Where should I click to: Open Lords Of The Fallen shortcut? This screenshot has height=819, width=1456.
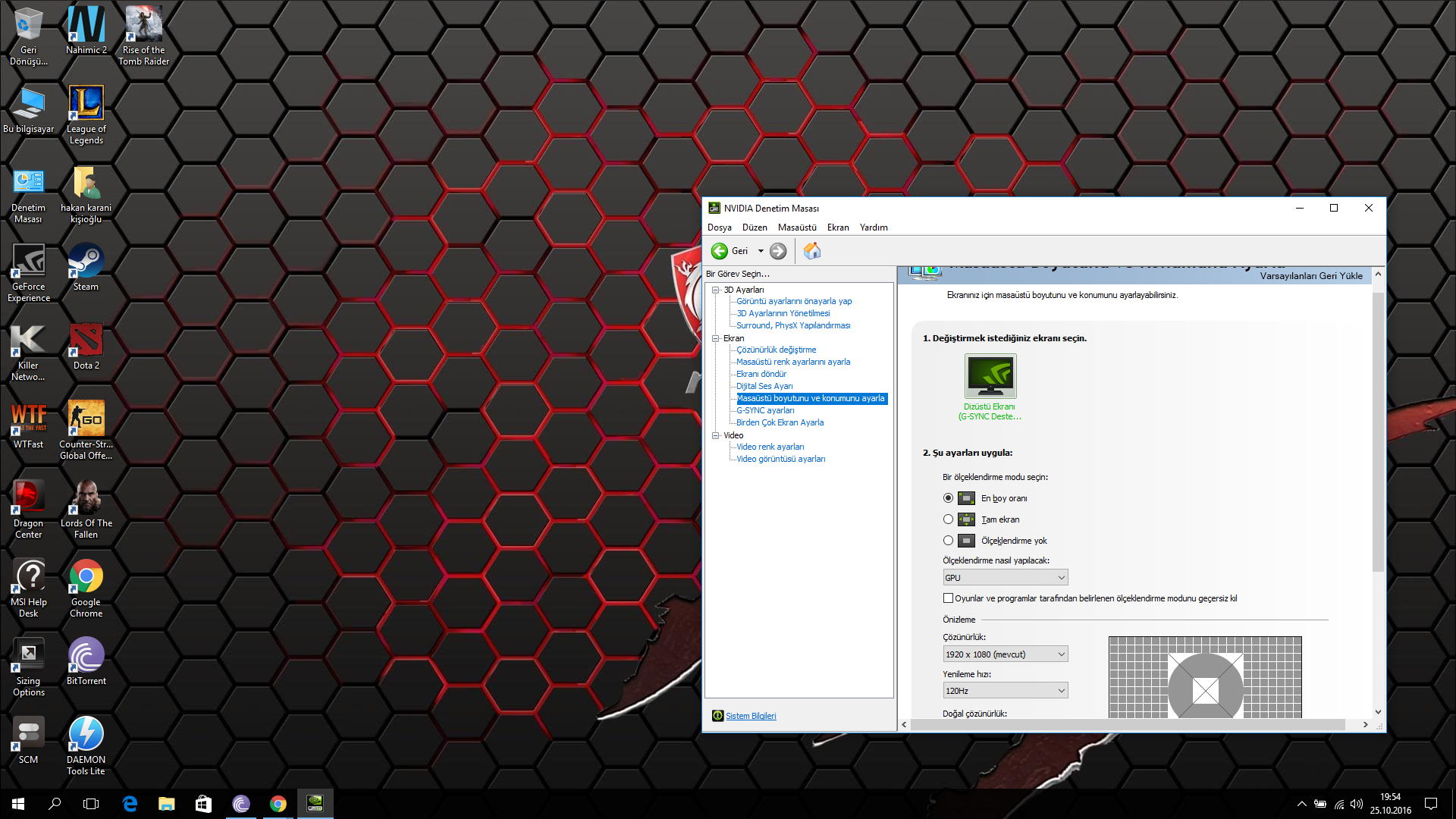click(x=86, y=510)
